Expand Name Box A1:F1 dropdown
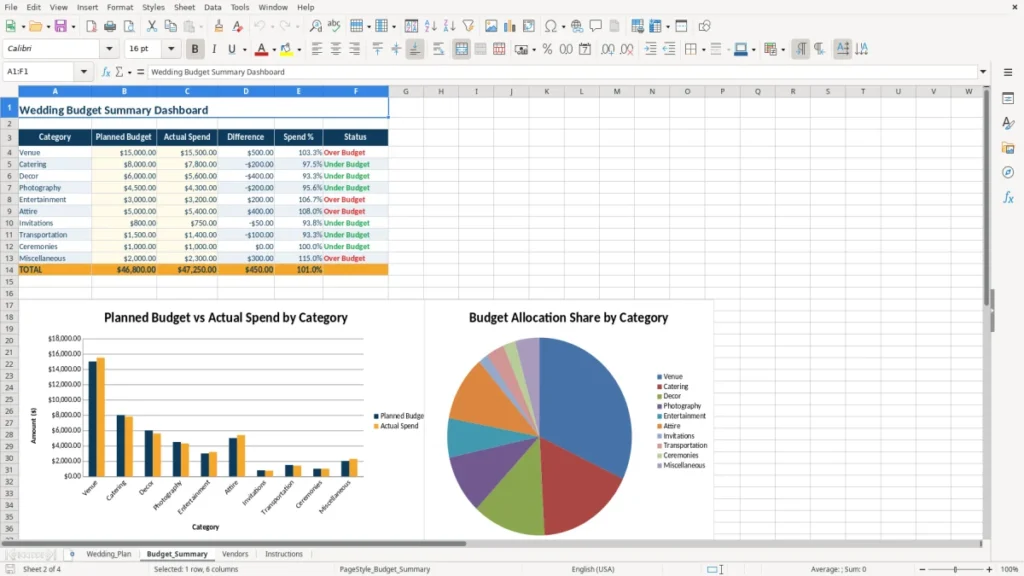 click(x=84, y=72)
